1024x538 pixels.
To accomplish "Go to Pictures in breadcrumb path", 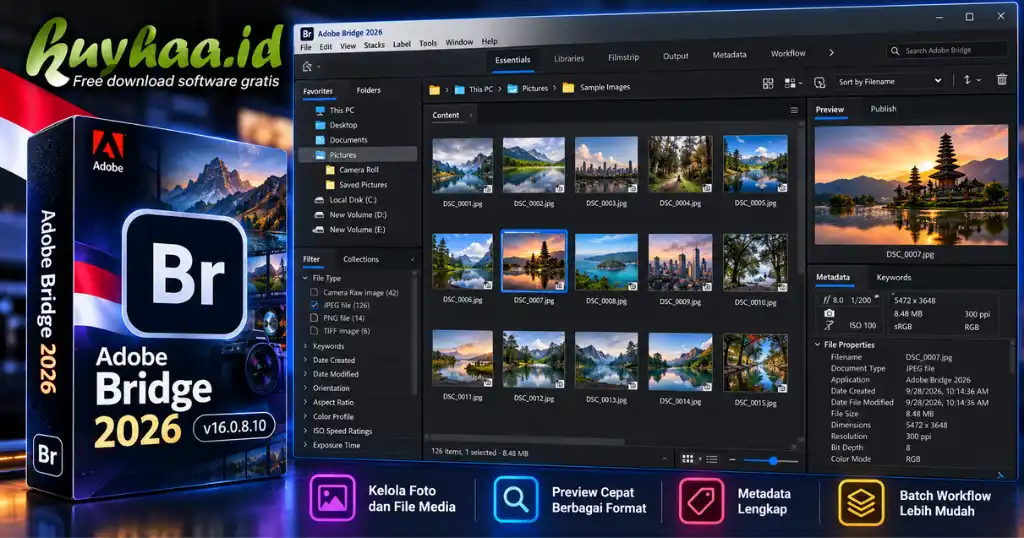I will (535, 88).
